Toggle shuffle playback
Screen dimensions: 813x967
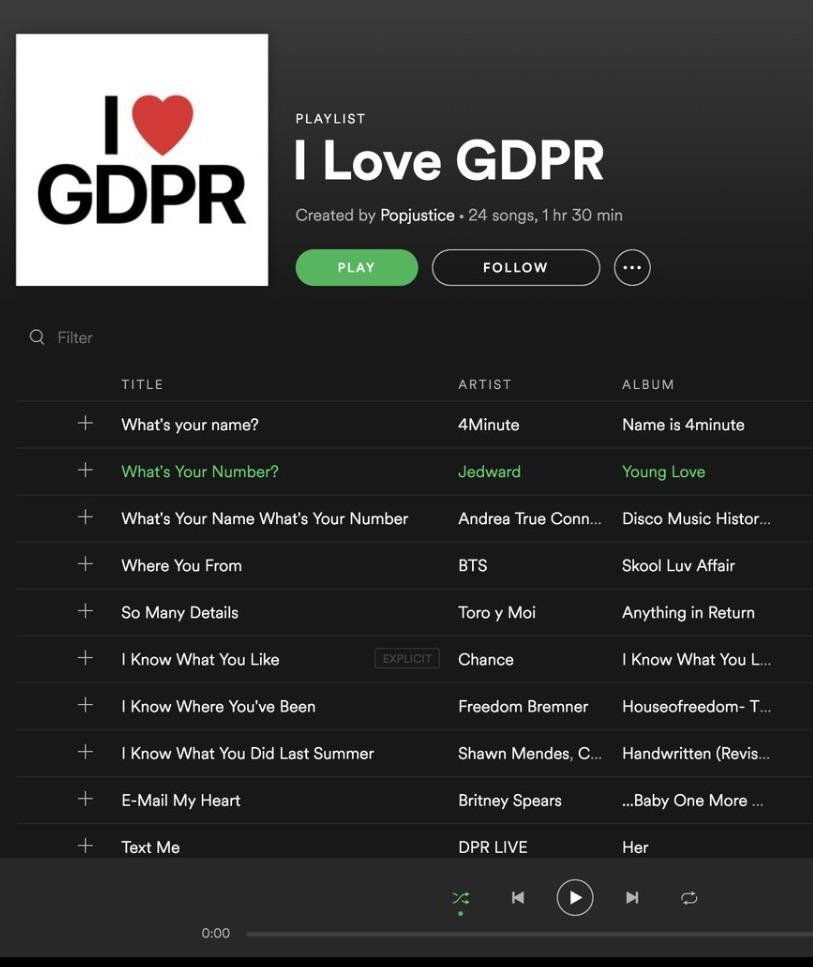[x=461, y=898]
